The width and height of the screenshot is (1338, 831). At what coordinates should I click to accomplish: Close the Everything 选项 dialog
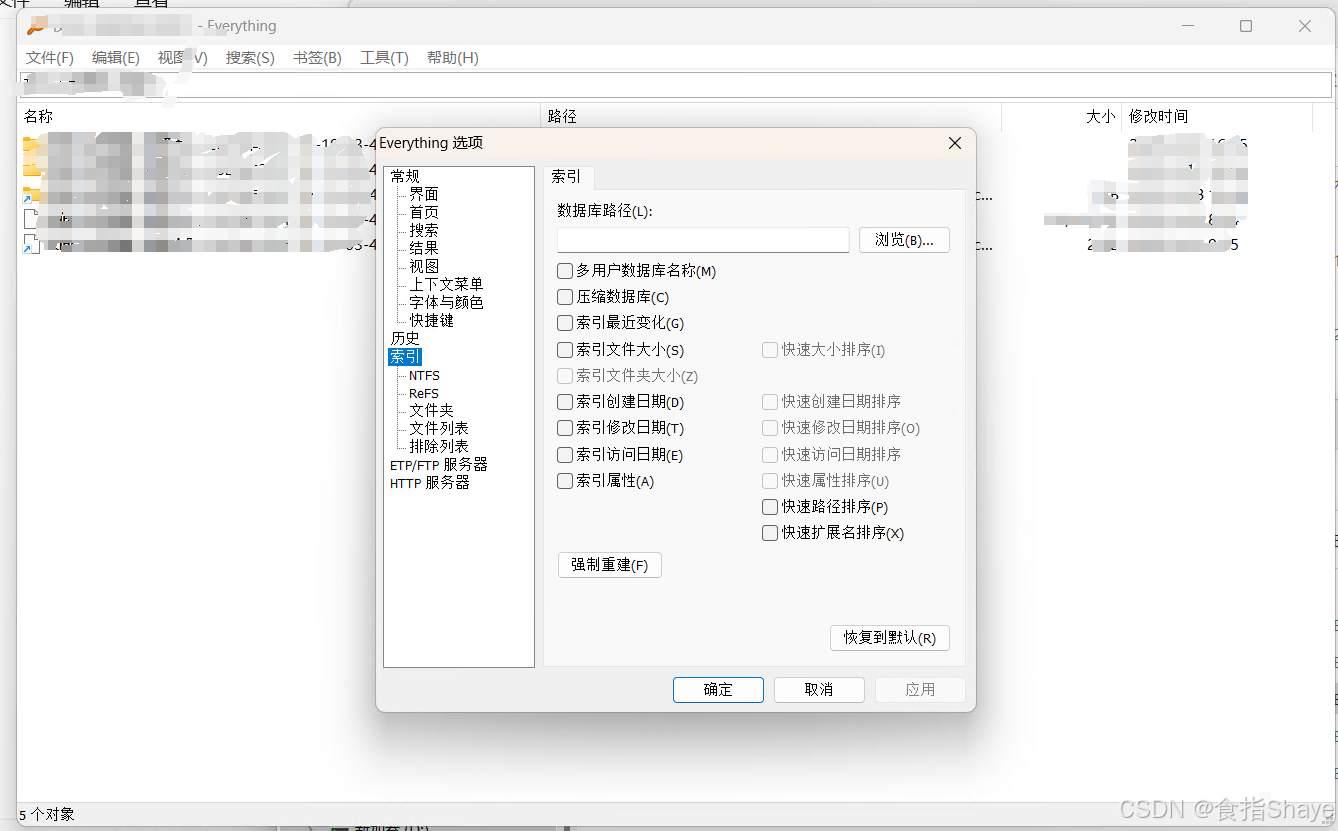955,143
